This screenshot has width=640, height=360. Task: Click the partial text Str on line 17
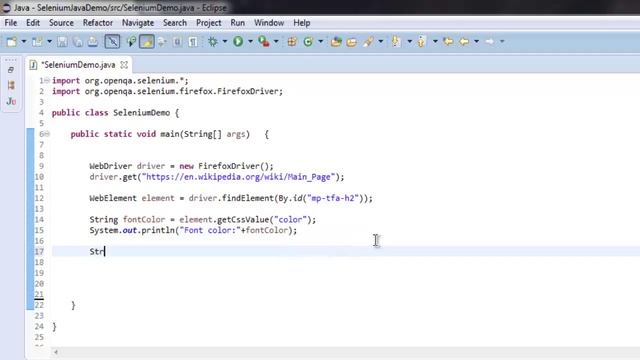(97, 251)
